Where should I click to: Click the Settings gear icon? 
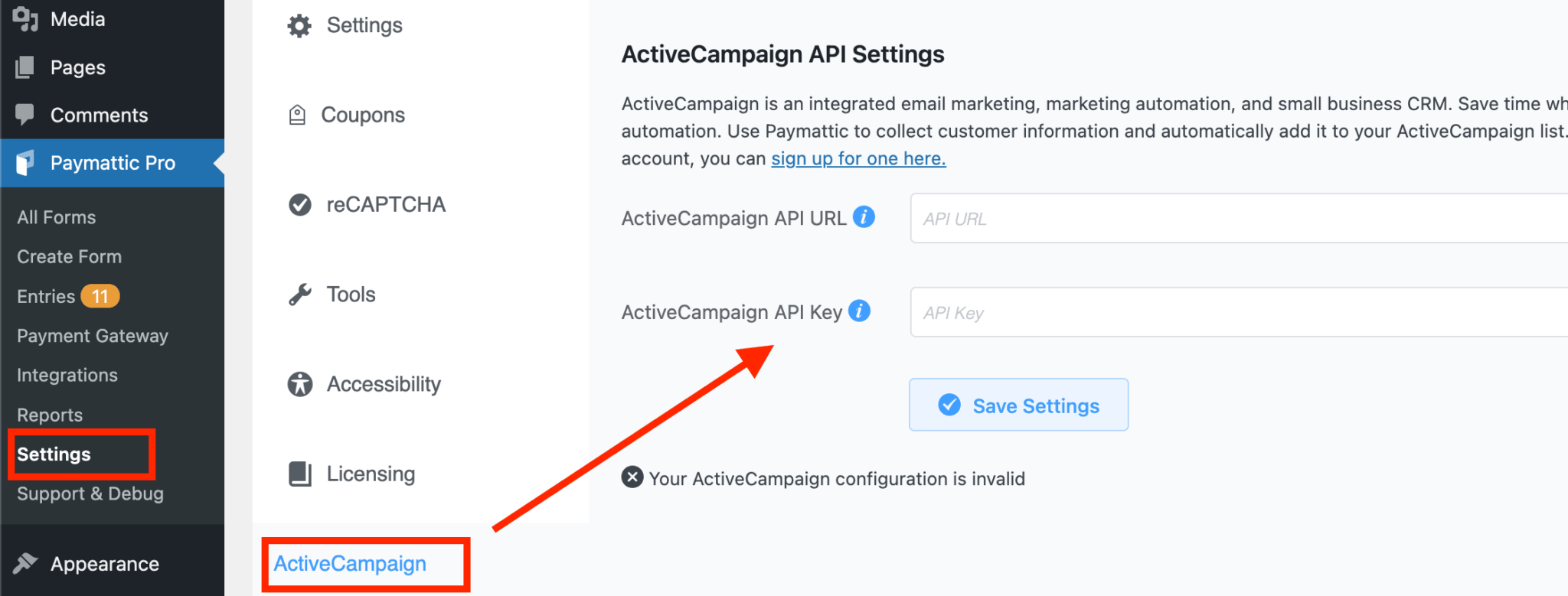tap(299, 24)
